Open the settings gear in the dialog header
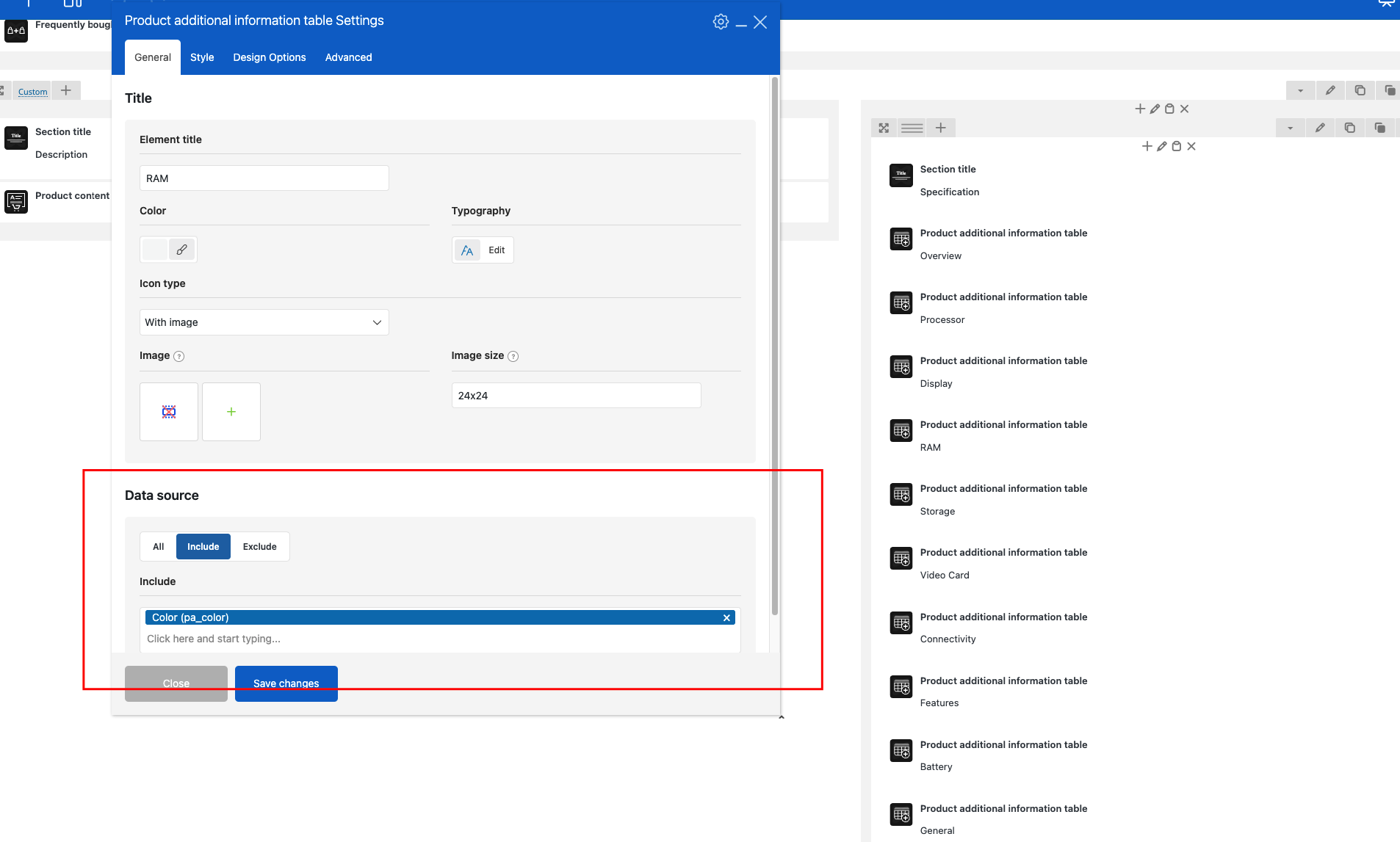 coord(721,22)
